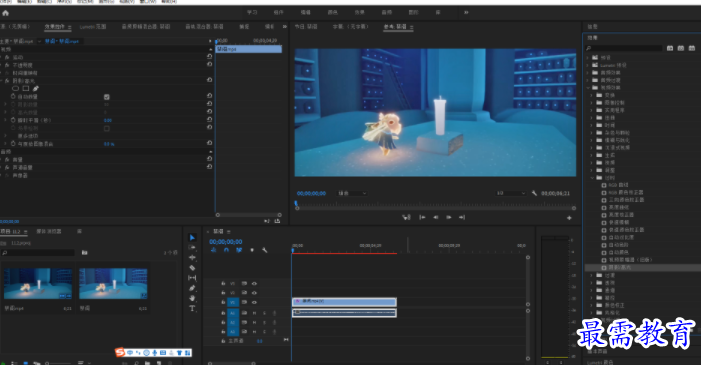Open workspace overflow double-arrow menu
The image size is (701, 365).
(466, 13)
